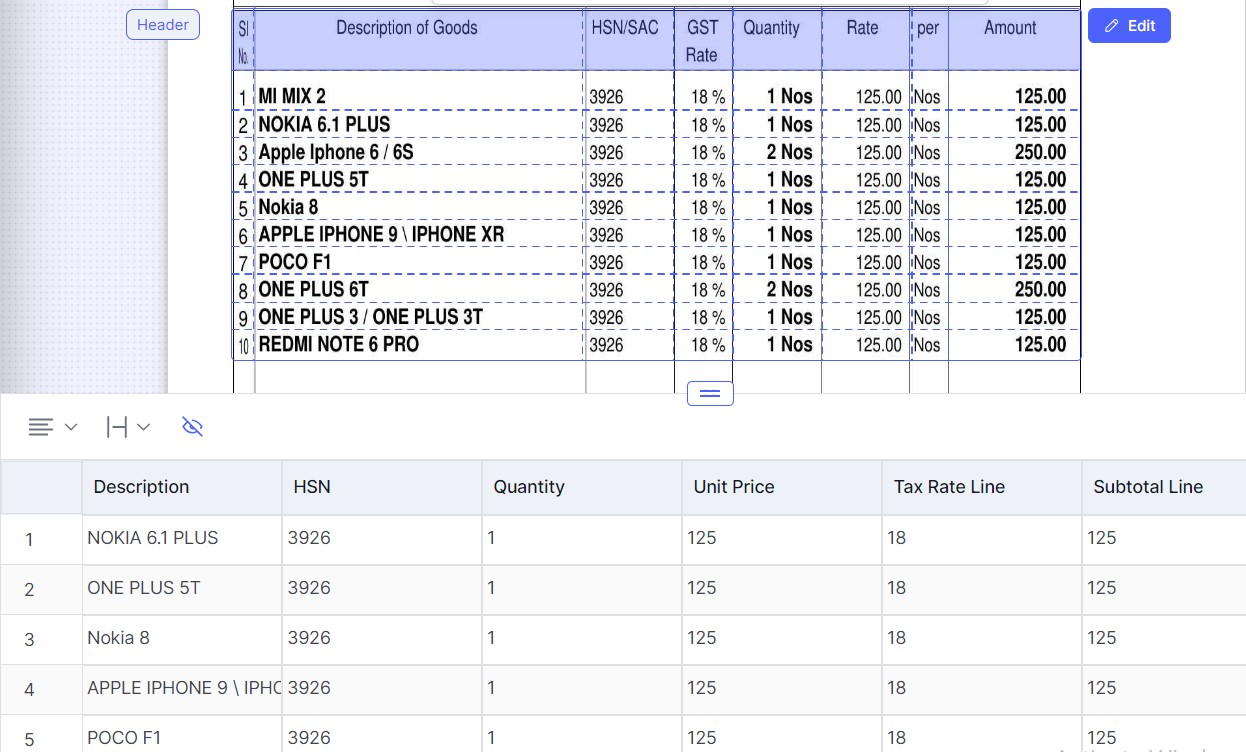This screenshot has width=1246, height=752.
Task: Click the Subtotal Line column header
Action: click(x=1163, y=487)
